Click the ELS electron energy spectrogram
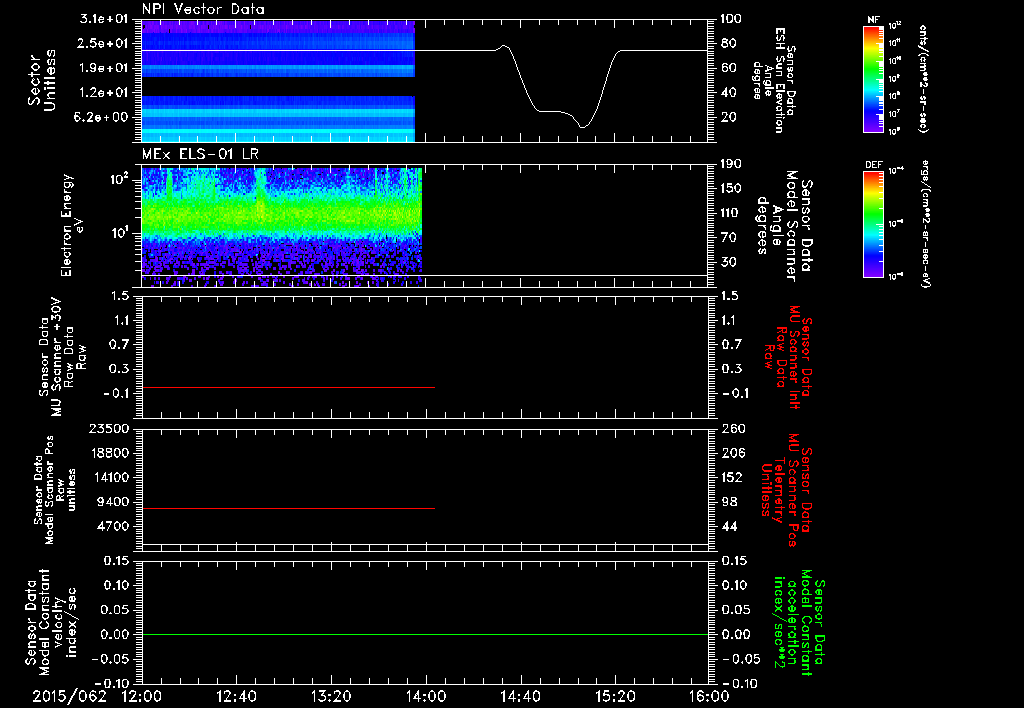The width and height of the screenshot is (1024, 708). 281,226
